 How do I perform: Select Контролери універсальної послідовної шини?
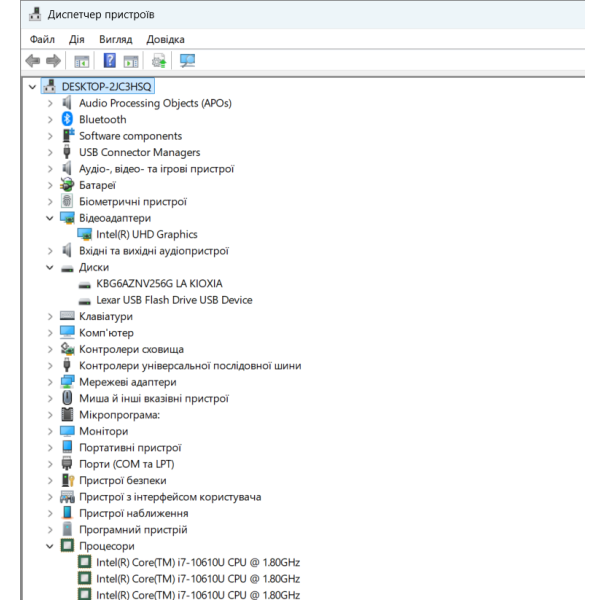point(190,366)
